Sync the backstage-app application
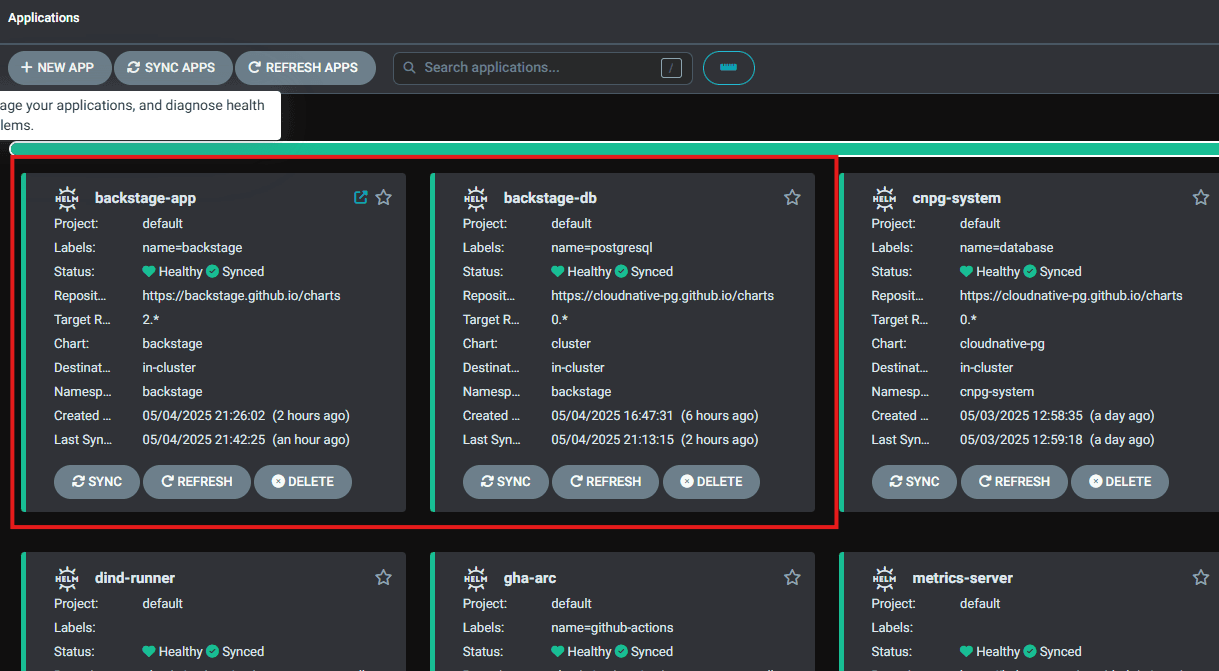This screenshot has height=671, width=1219. [97, 481]
